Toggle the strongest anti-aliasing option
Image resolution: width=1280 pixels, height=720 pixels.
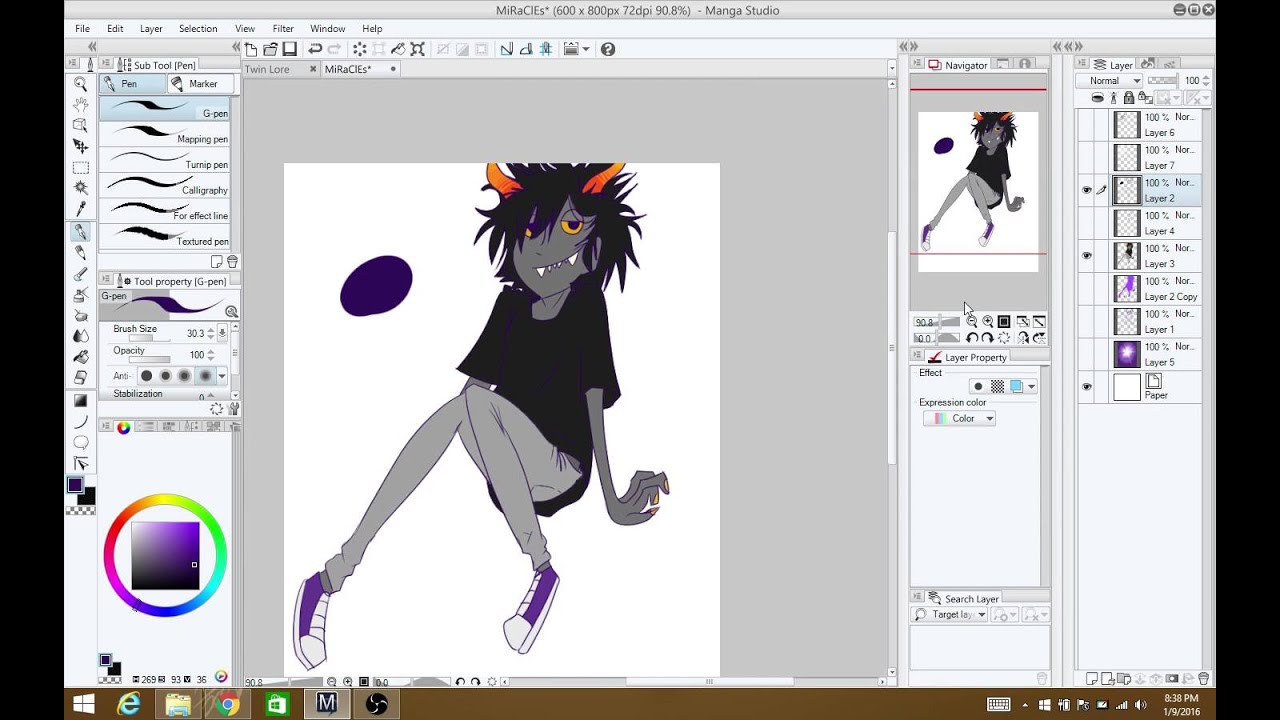click(x=205, y=376)
